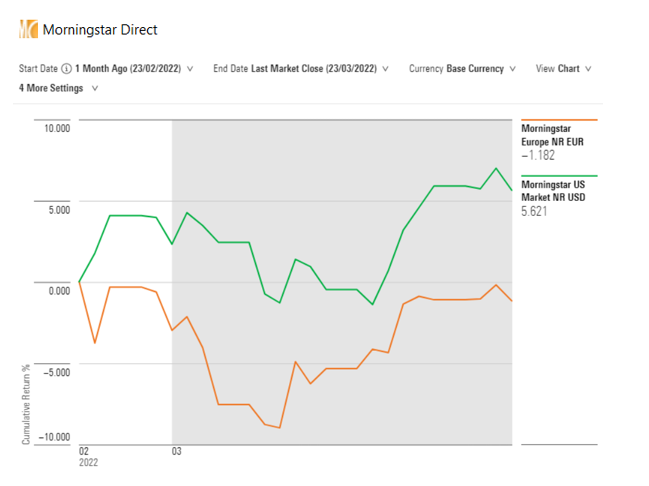Click the View 'Chart' value label
This screenshot has height=486, width=649.
point(568,69)
